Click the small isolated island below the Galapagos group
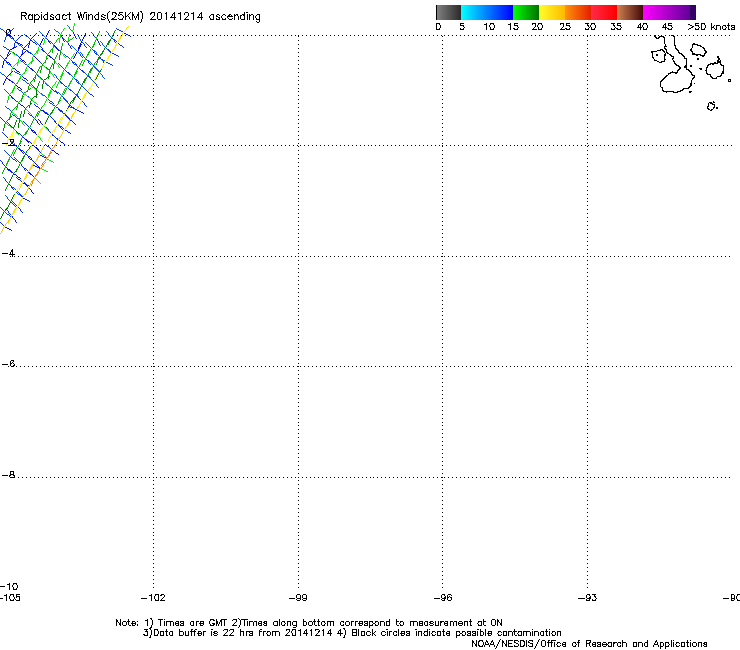 (712, 106)
